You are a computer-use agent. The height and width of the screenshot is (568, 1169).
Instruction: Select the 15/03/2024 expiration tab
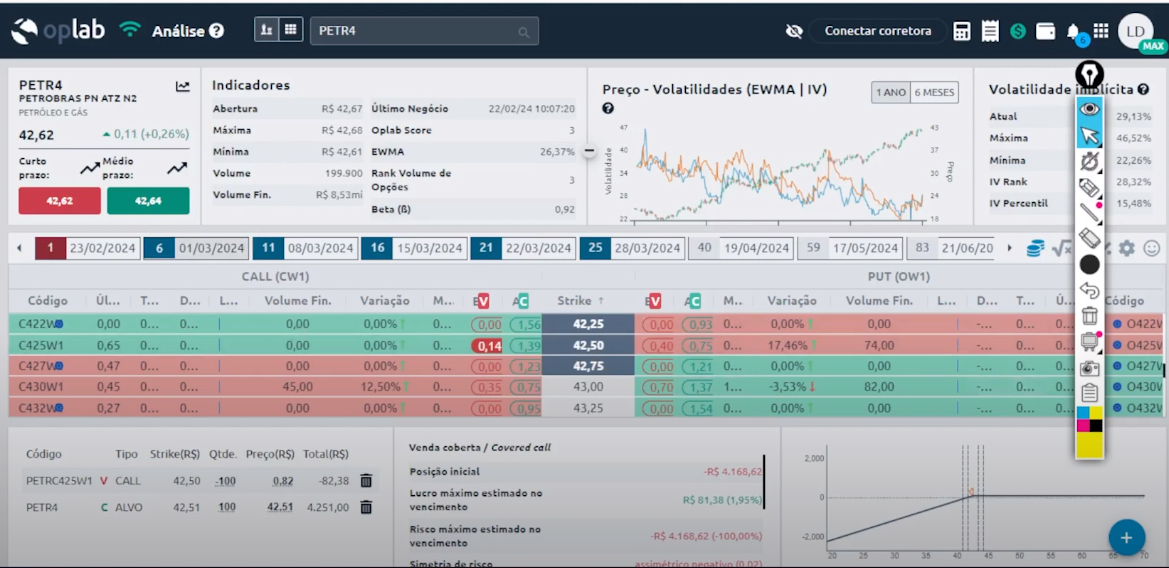(416, 248)
